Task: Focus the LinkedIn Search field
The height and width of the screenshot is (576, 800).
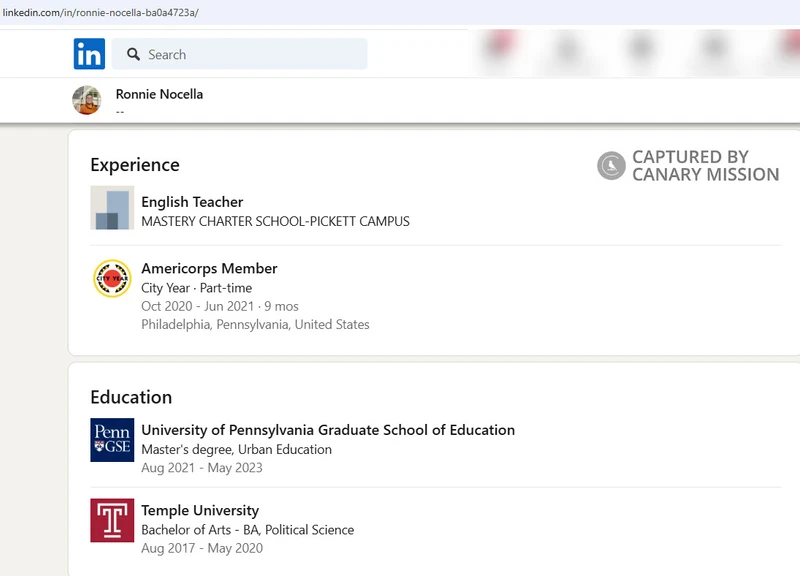Action: coord(239,54)
